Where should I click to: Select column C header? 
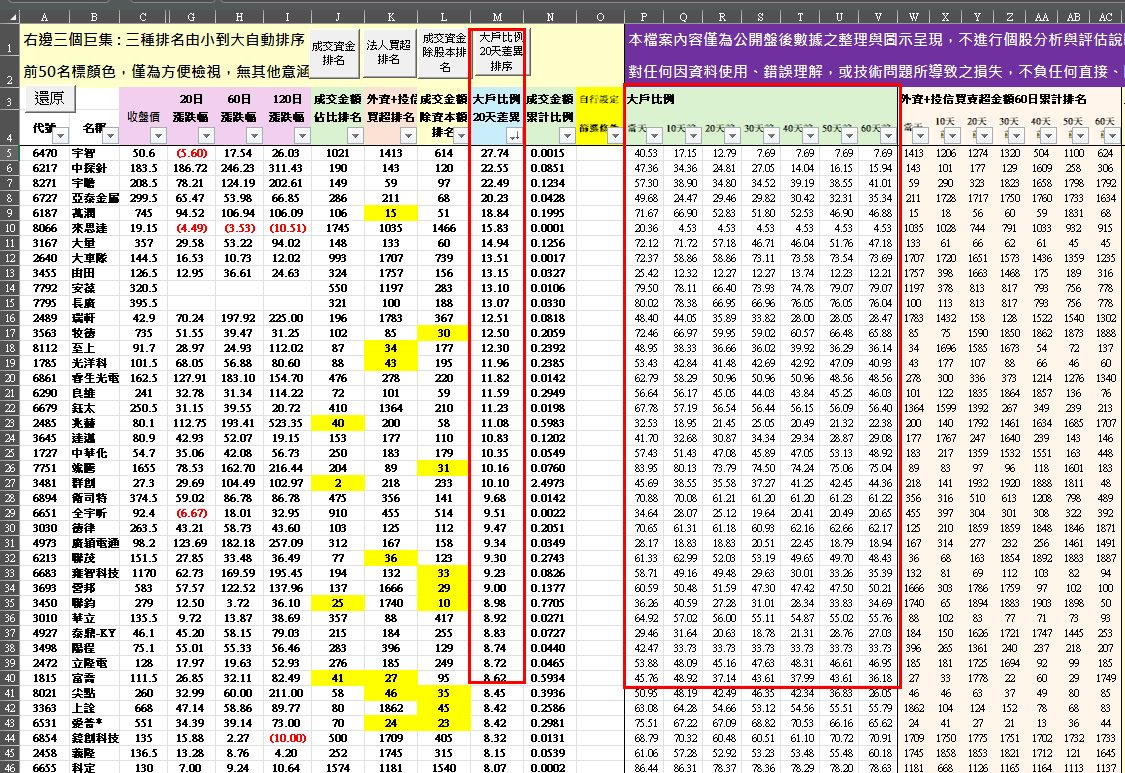(x=143, y=17)
